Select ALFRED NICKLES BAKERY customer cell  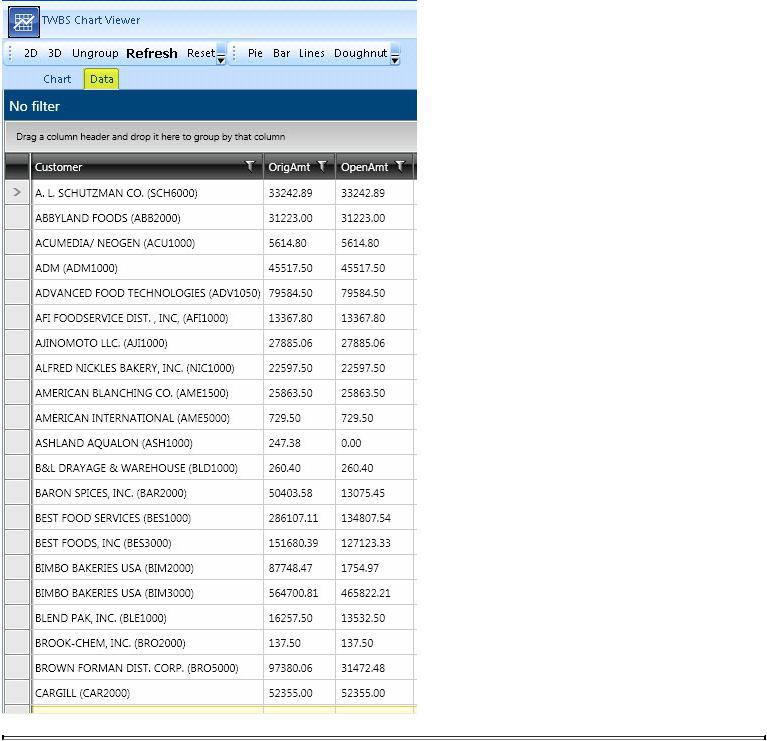pos(147,367)
